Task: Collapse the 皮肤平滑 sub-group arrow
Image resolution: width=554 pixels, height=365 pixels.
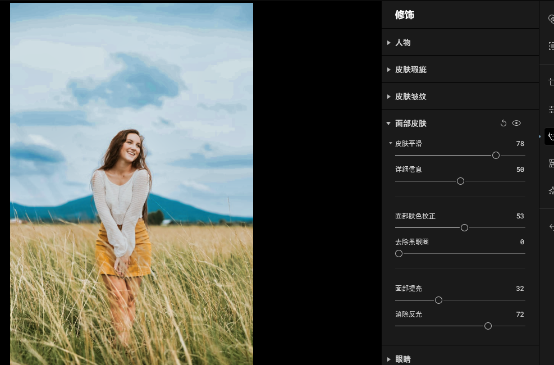Action: [x=390, y=143]
